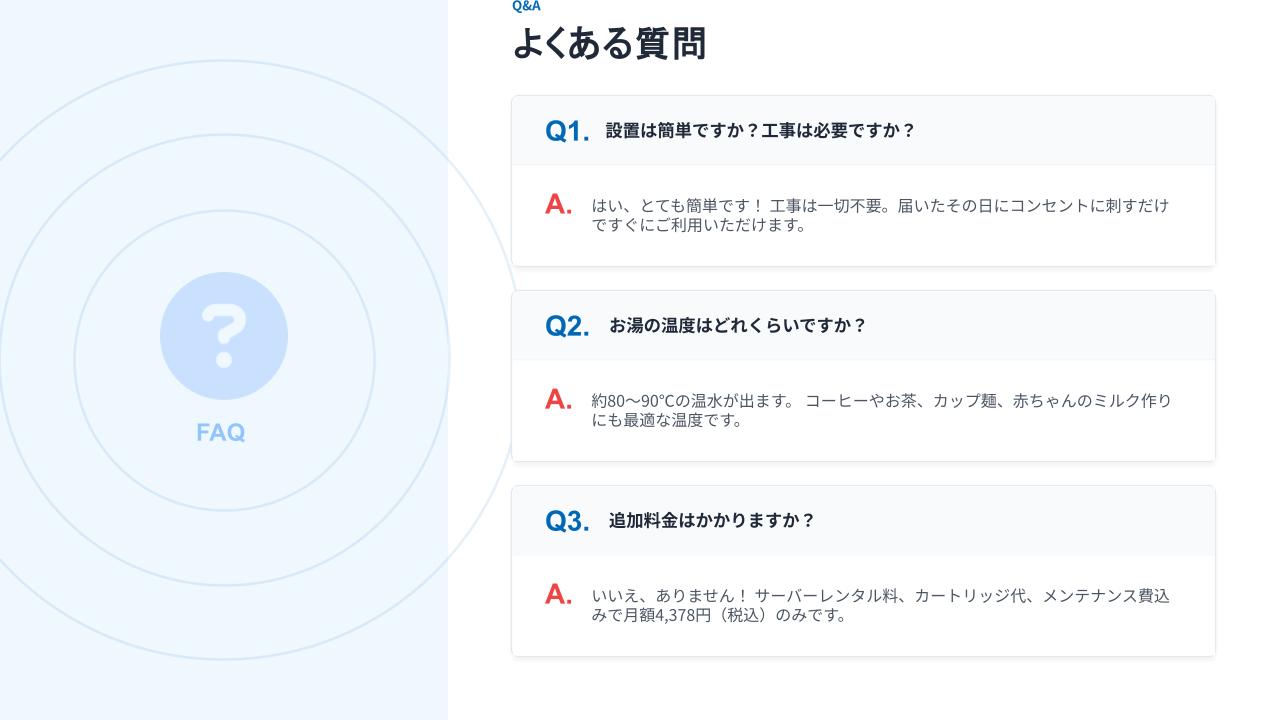1280x720 pixels.
Task: Click the large question mark circle icon
Action: point(224,336)
